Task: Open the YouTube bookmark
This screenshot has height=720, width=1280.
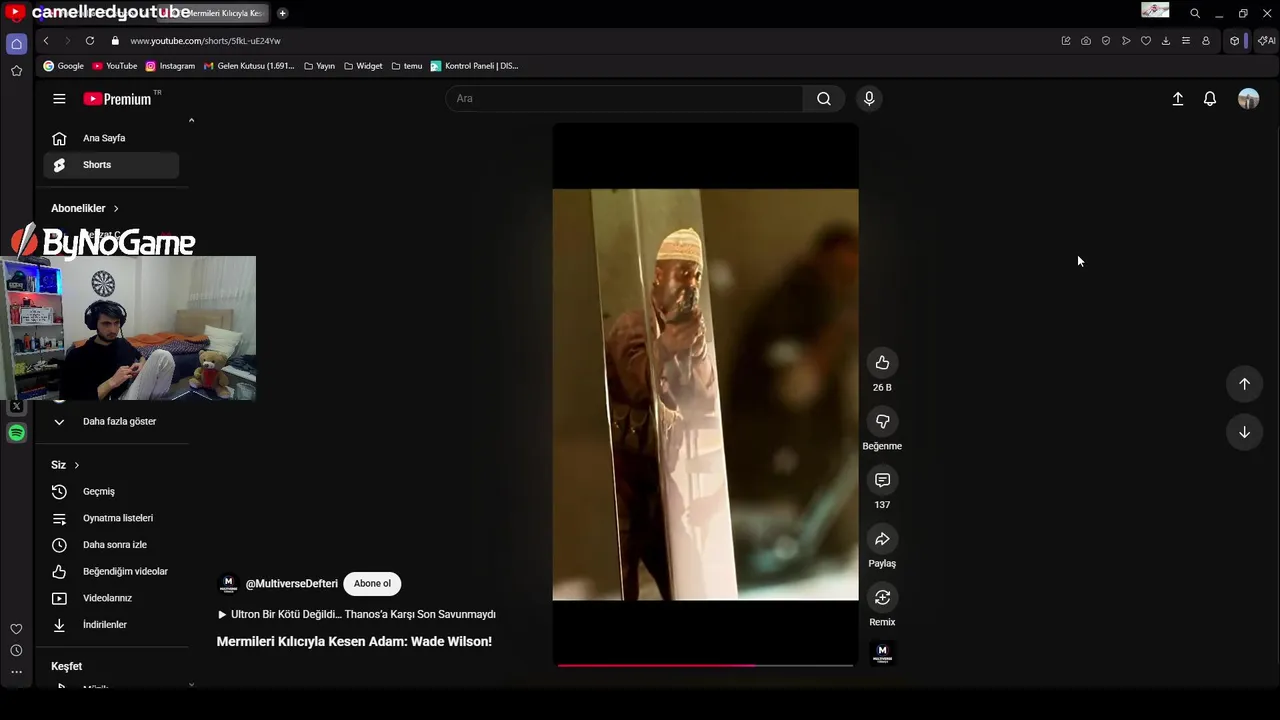Action: click(x=115, y=66)
